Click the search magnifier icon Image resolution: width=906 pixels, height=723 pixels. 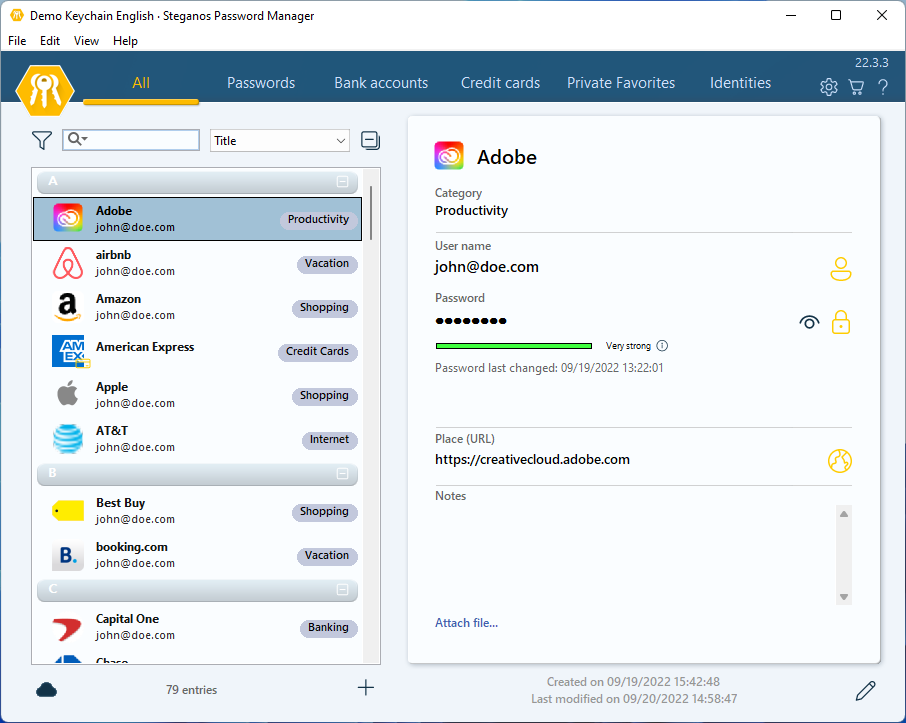tap(75, 139)
